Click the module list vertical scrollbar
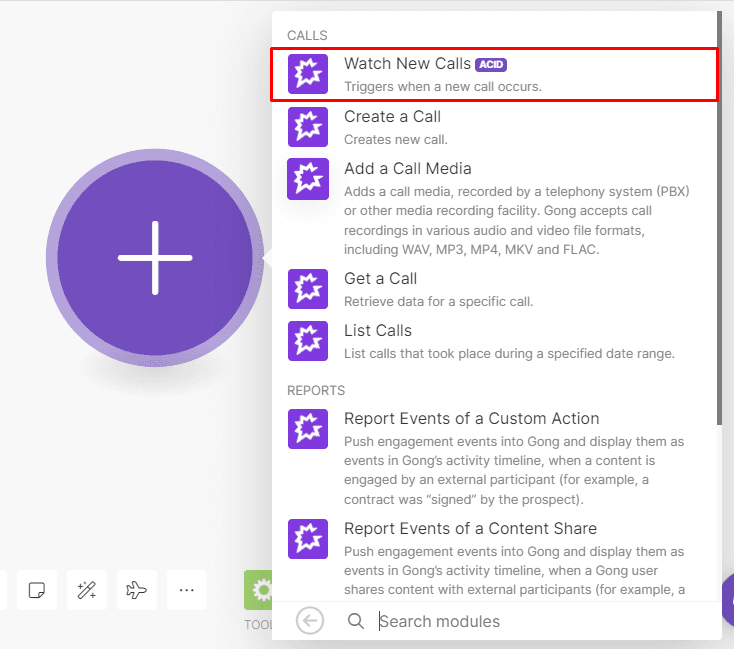Image resolution: width=734 pixels, height=649 pixels. click(718, 200)
